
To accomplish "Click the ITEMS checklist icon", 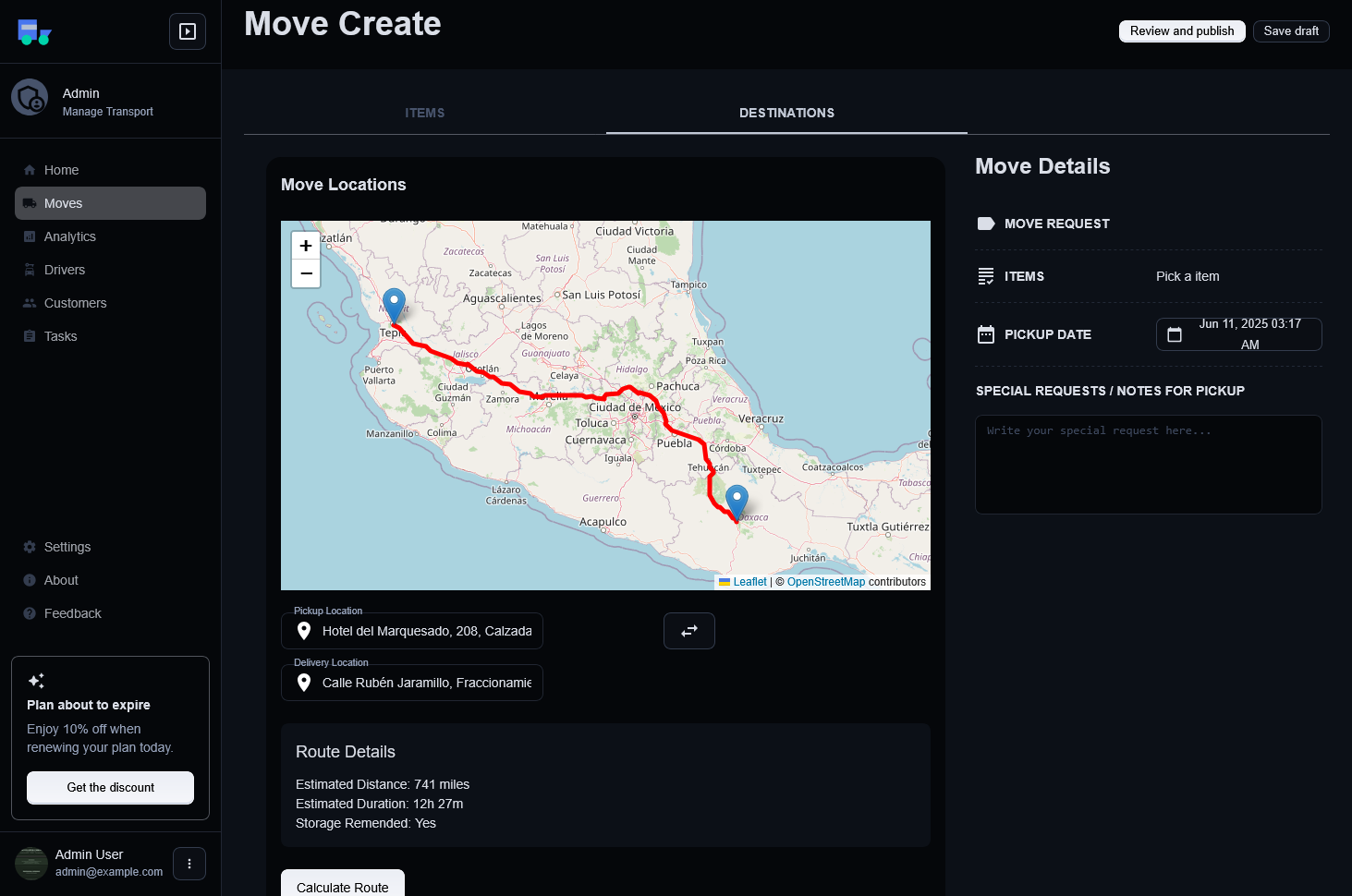I will [986, 276].
